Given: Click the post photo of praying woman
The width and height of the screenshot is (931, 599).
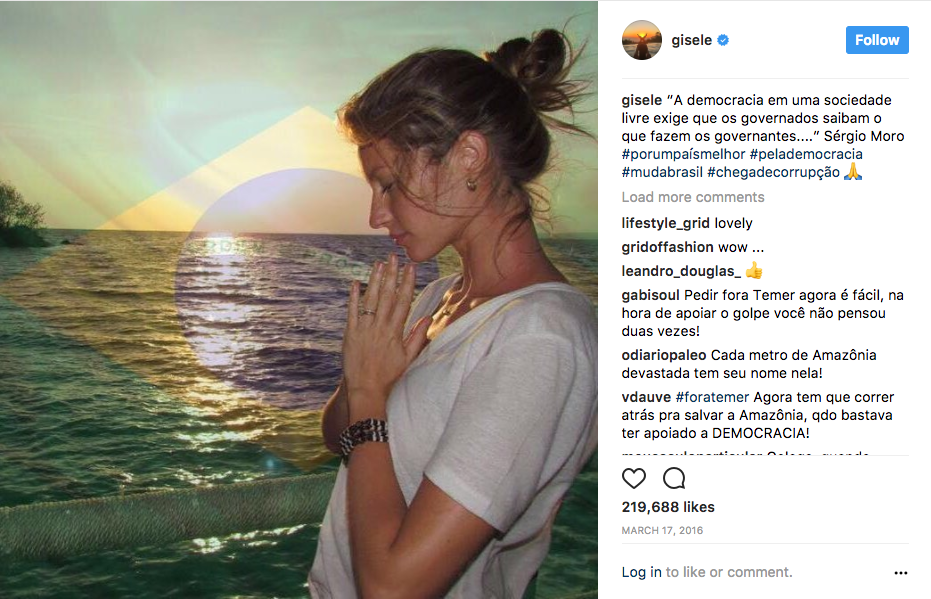Looking at the screenshot, I should coord(299,300).
